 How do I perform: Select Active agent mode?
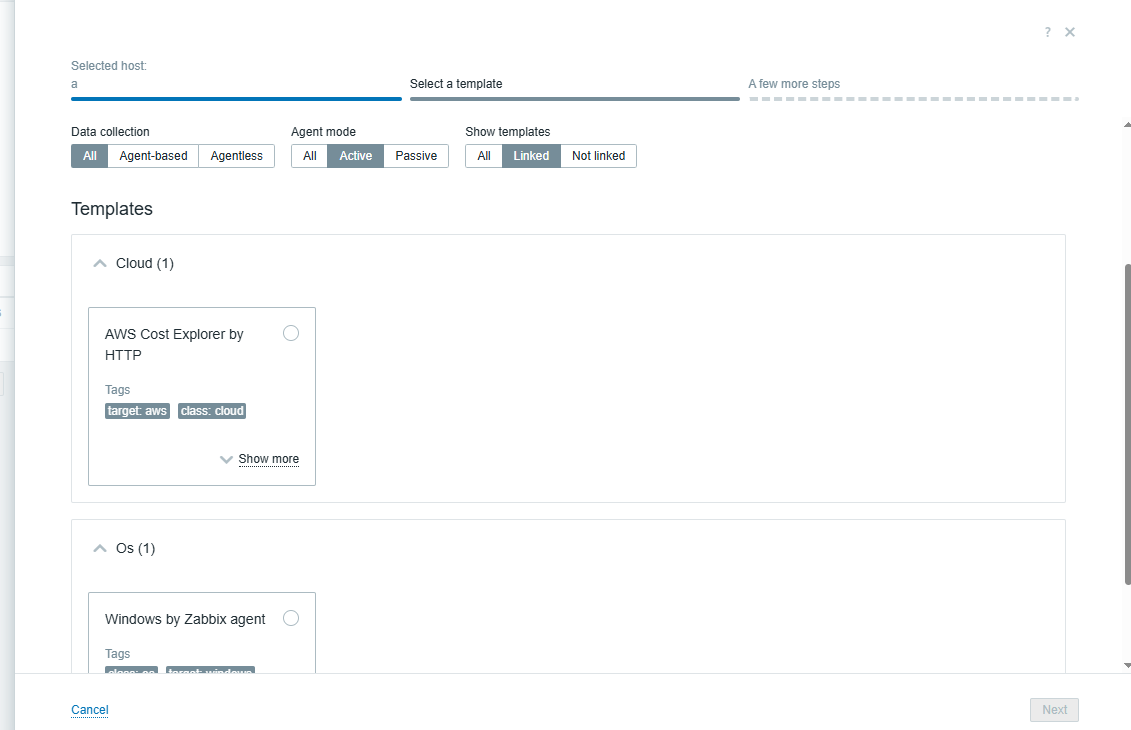click(x=356, y=156)
